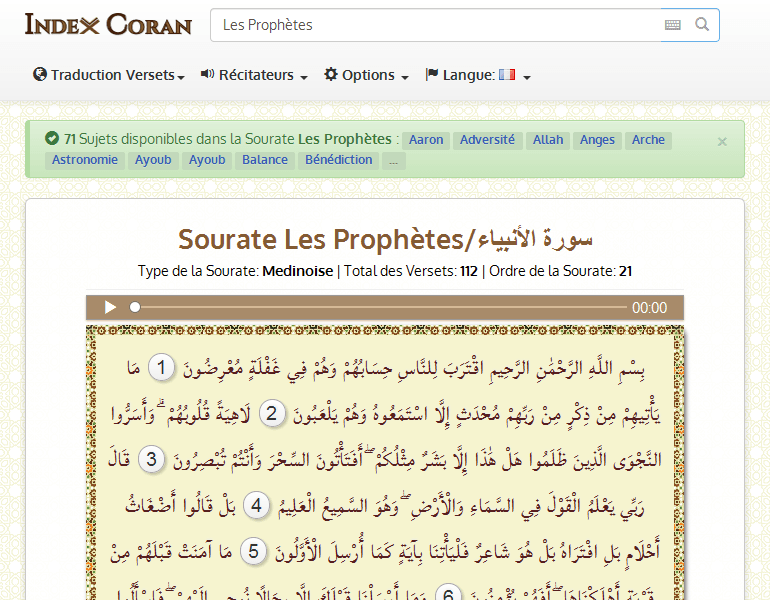The height and width of the screenshot is (600, 770).
Task: Click verse number 4 marker
Action: (x=257, y=506)
